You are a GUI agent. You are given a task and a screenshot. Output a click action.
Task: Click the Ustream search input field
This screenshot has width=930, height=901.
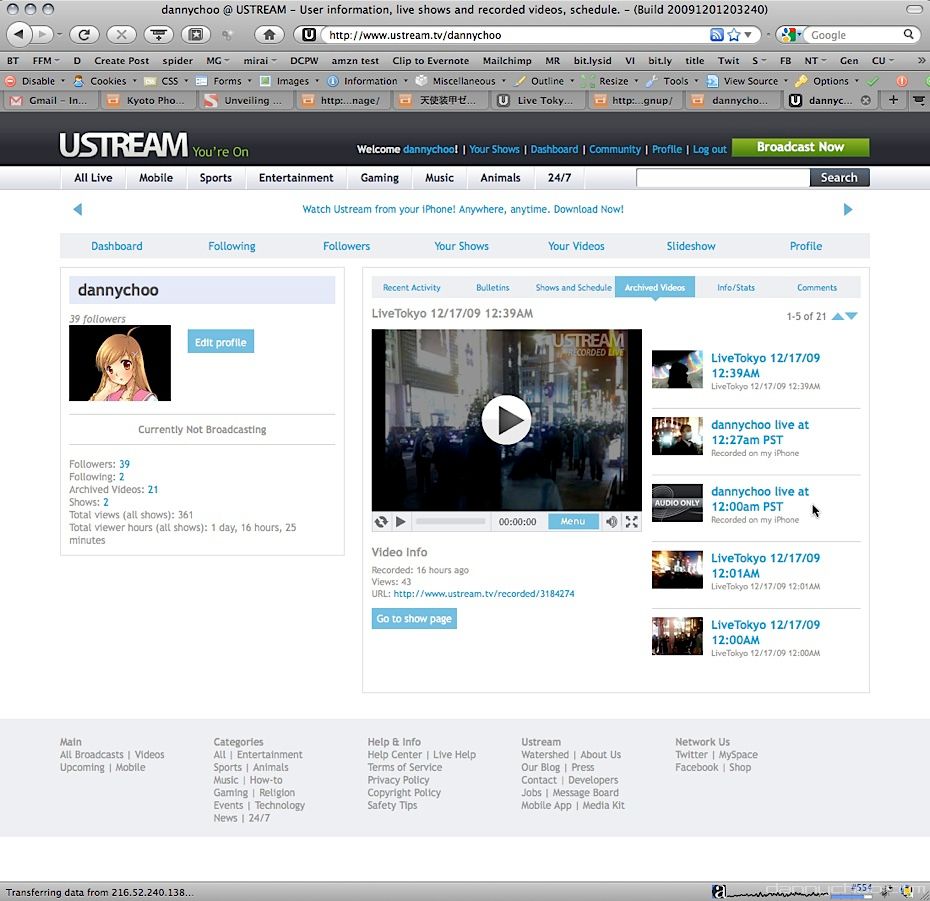(x=722, y=177)
